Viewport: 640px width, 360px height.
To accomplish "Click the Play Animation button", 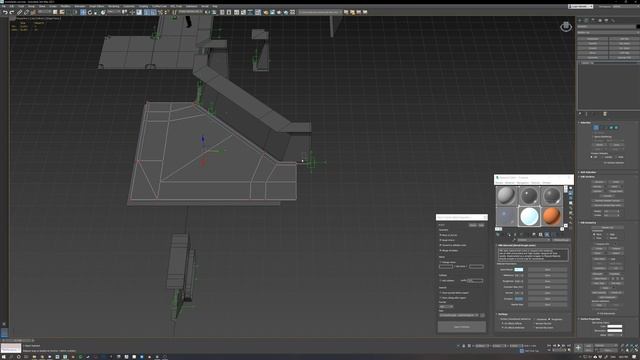I will pos(559,345).
